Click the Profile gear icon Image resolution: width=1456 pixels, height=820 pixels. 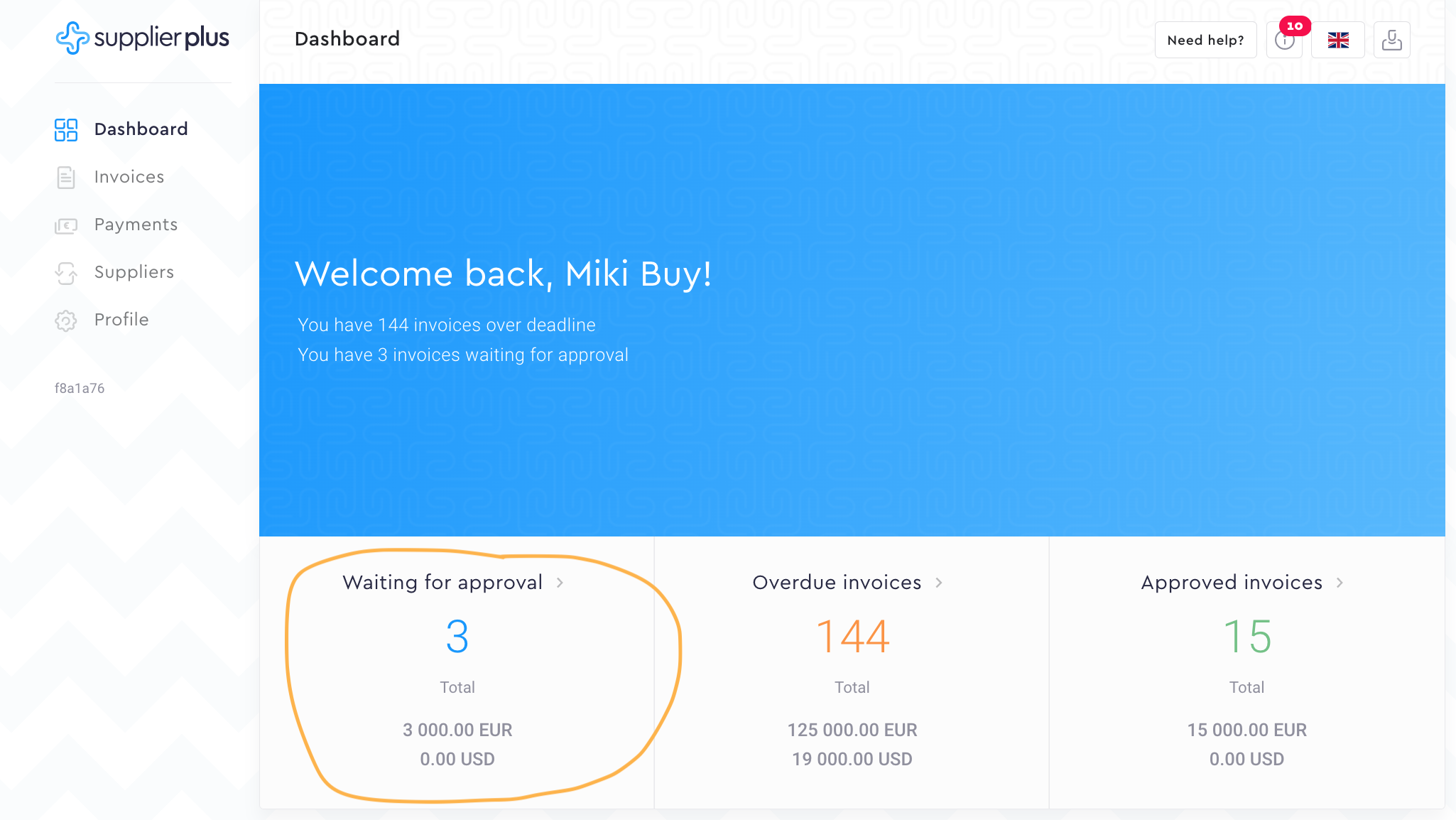pyautogui.click(x=66, y=320)
